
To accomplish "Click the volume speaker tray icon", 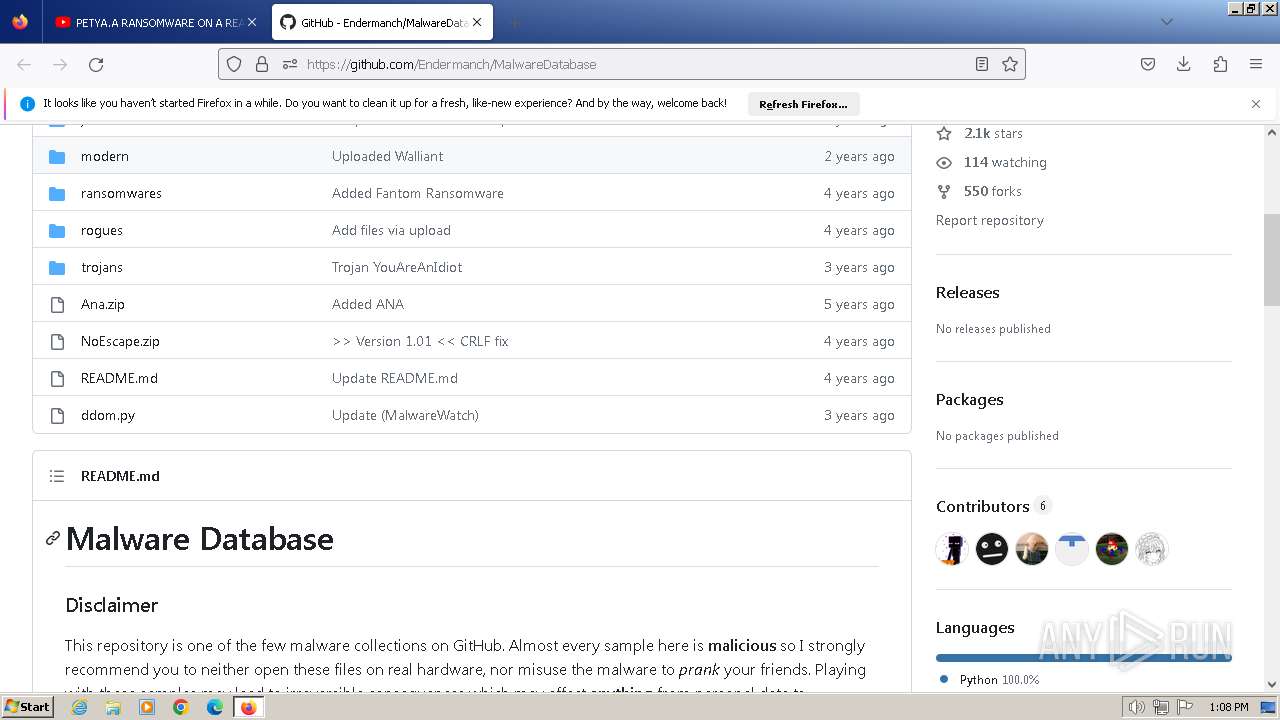I will 1137,707.
